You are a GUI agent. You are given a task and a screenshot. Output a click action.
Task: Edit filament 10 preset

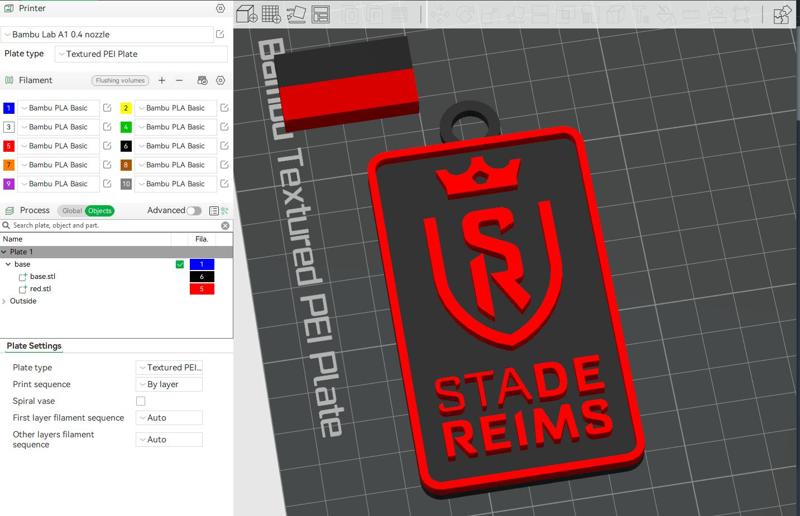[224, 183]
